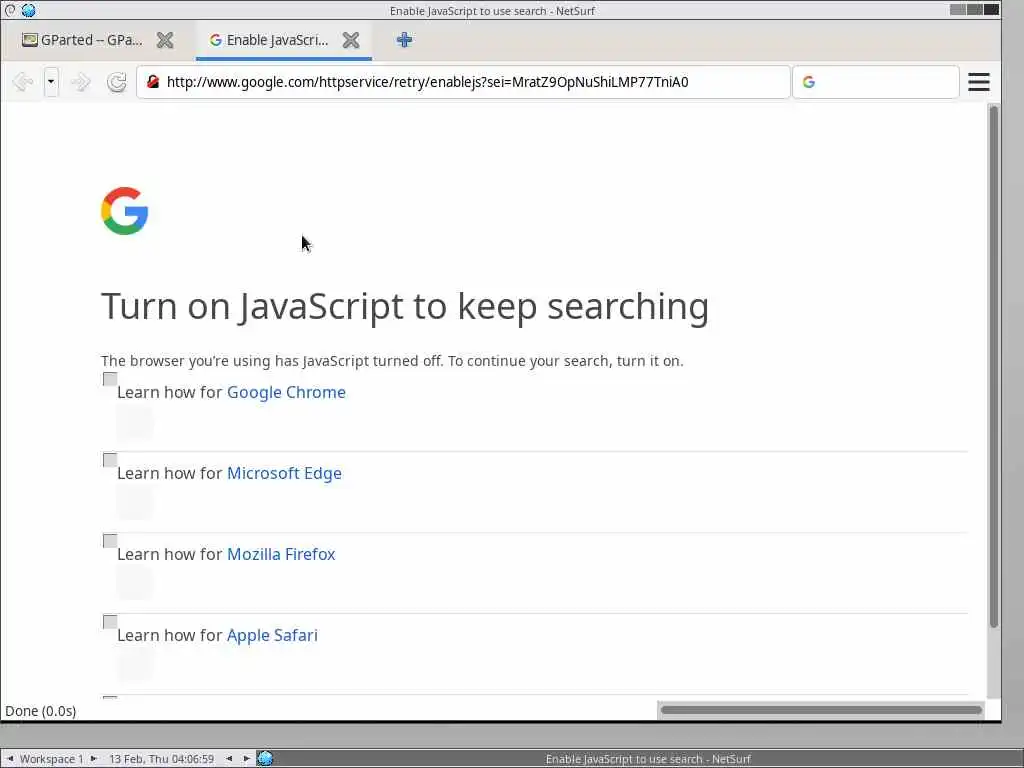Open the Mozilla Firefox help link
This screenshot has height=768, width=1024.
pyautogui.click(x=281, y=554)
